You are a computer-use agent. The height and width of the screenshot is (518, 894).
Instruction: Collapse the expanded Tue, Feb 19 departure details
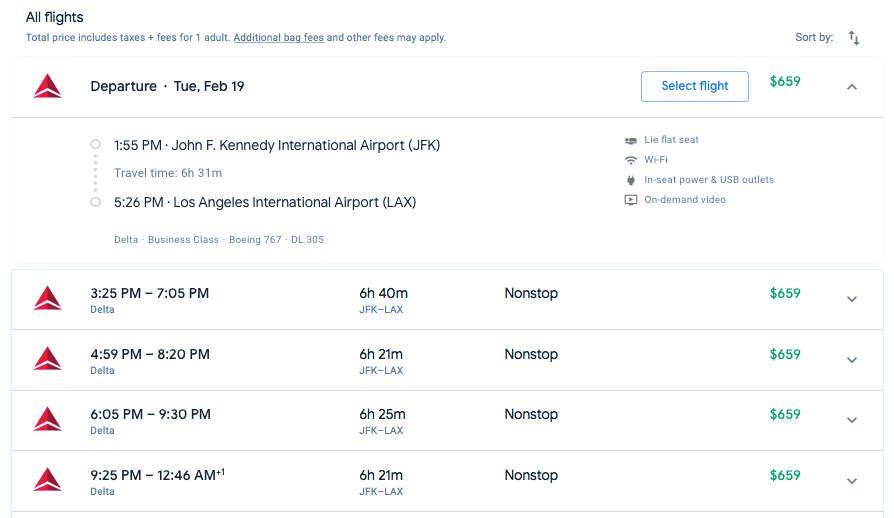[x=852, y=87]
